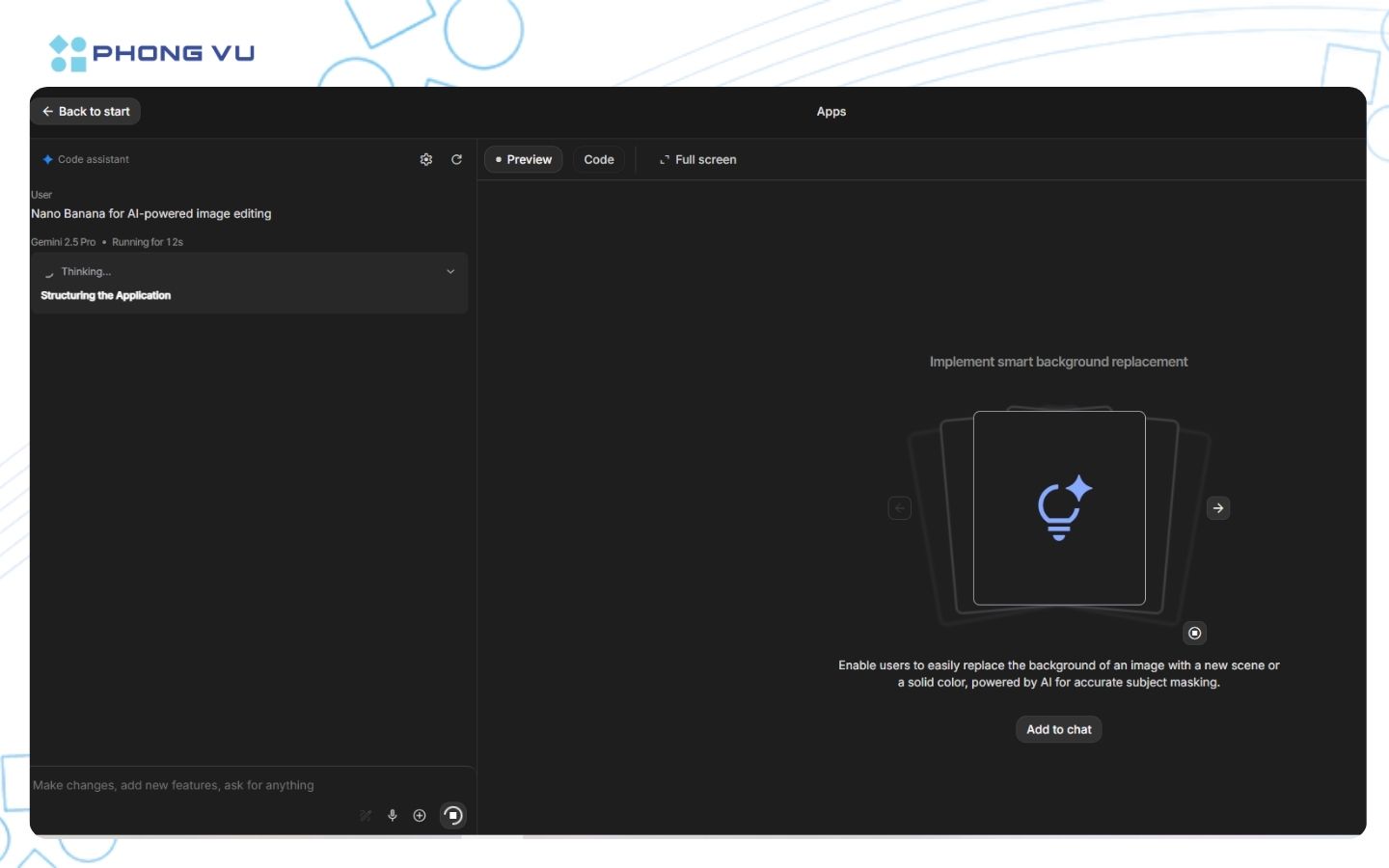Collapse the Thinking section
Screen dimensions: 1389x868
tap(449, 271)
